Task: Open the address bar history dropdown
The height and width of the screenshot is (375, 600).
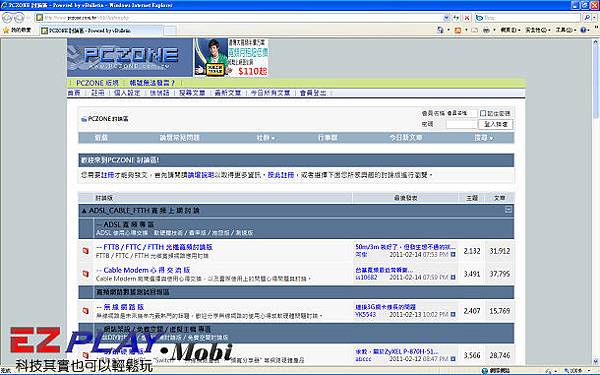Action: click(x=446, y=18)
